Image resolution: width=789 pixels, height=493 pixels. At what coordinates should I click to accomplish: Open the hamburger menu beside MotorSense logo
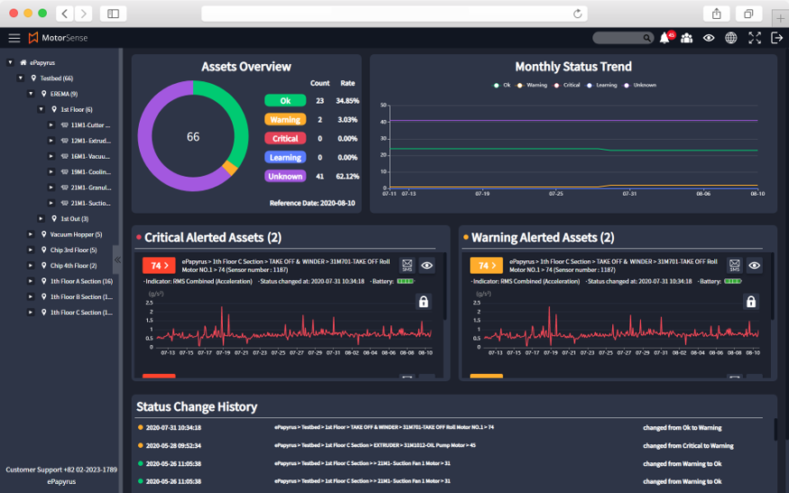pyautogui.click(x=14, y=38)
